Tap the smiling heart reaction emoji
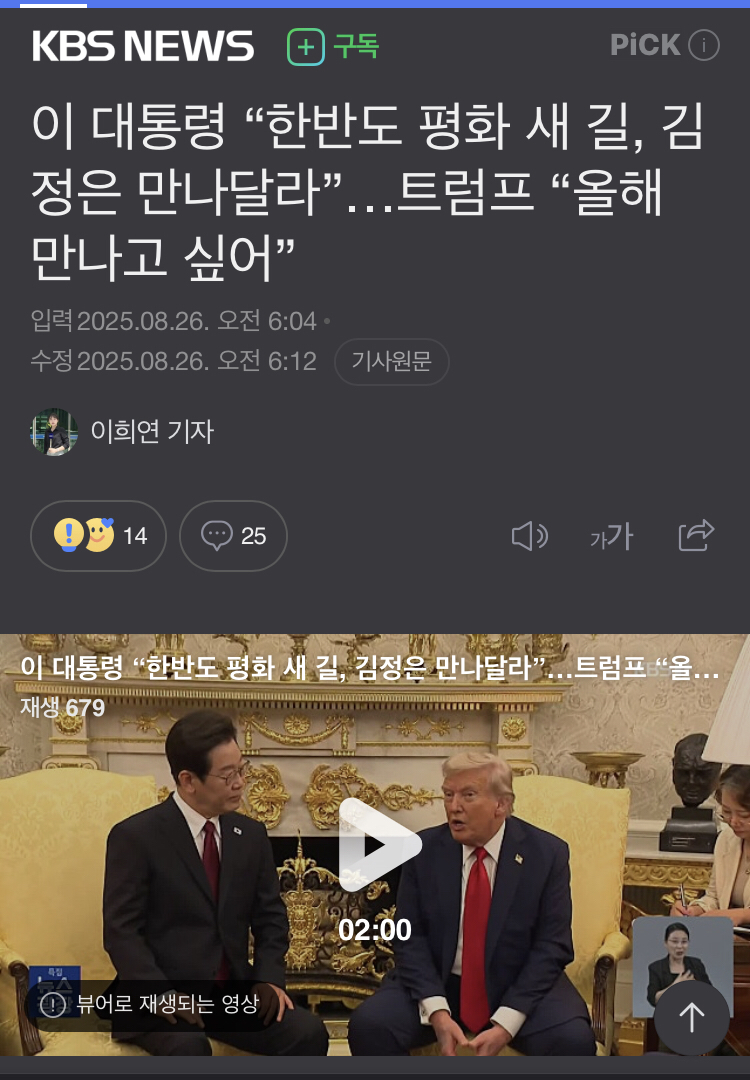 (100, 534)
